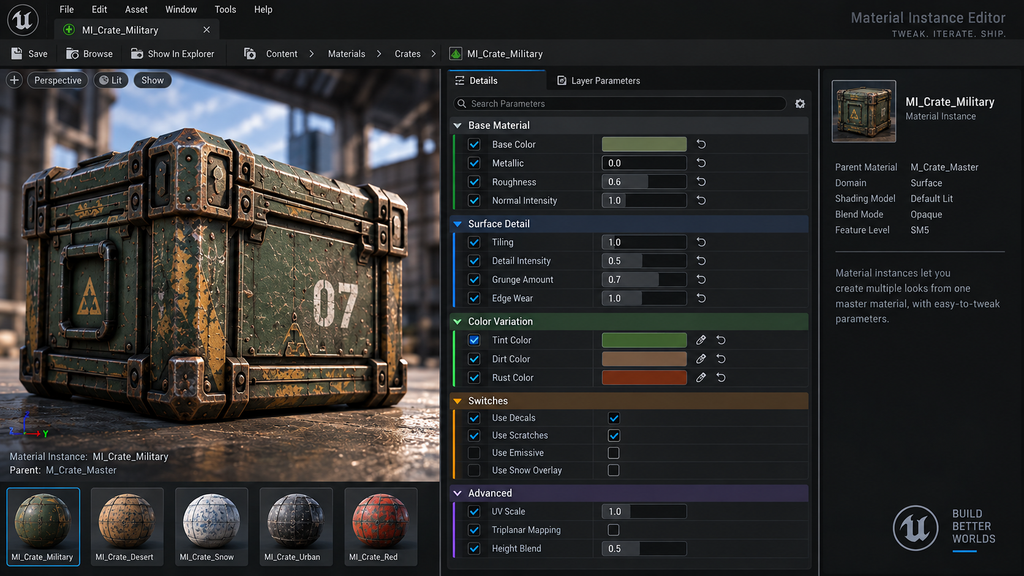
Task: Reset Tint Color arrow icon
Action: (721, 340)
